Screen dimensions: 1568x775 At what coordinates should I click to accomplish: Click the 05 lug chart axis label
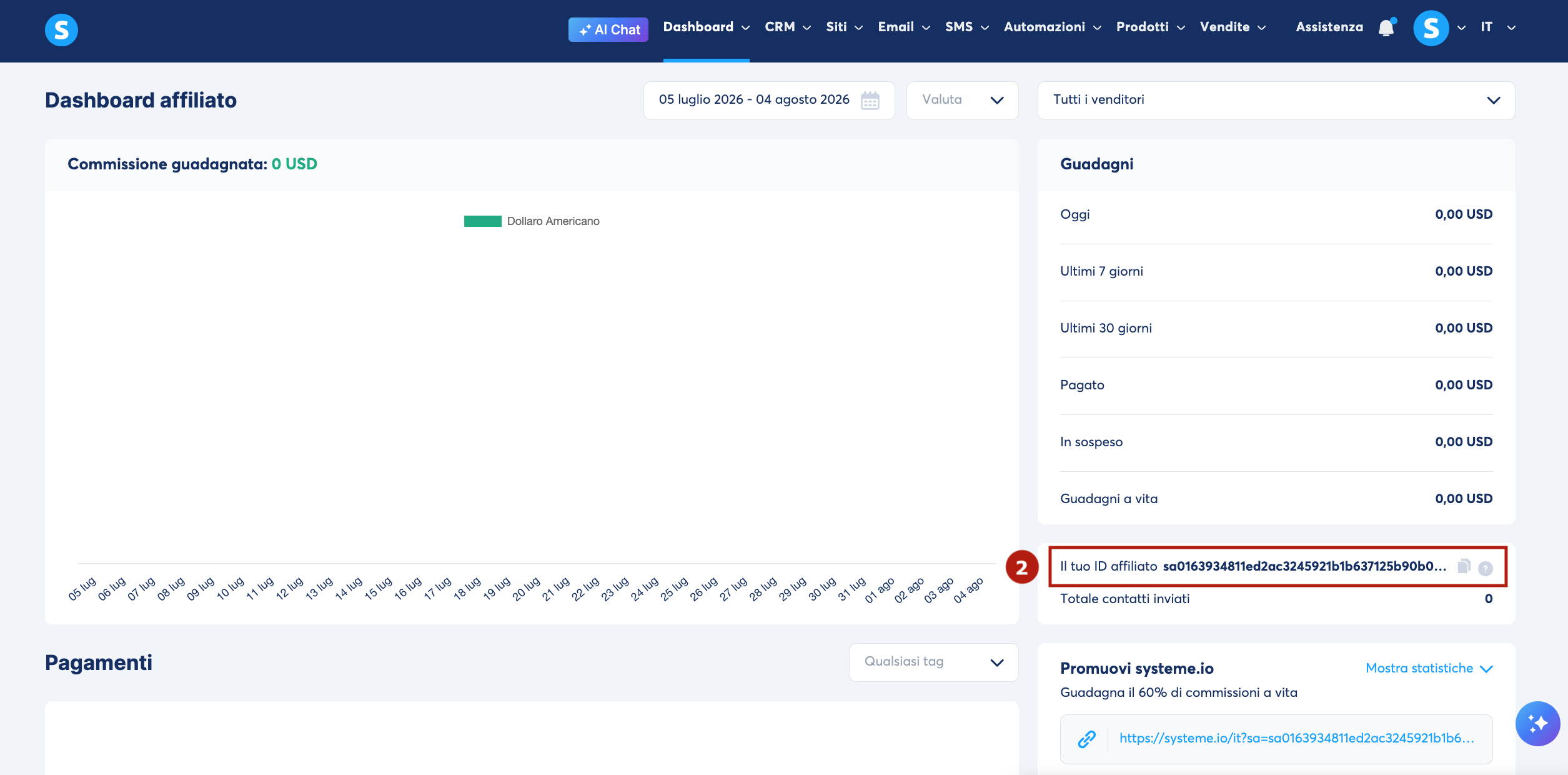point(82,589)
